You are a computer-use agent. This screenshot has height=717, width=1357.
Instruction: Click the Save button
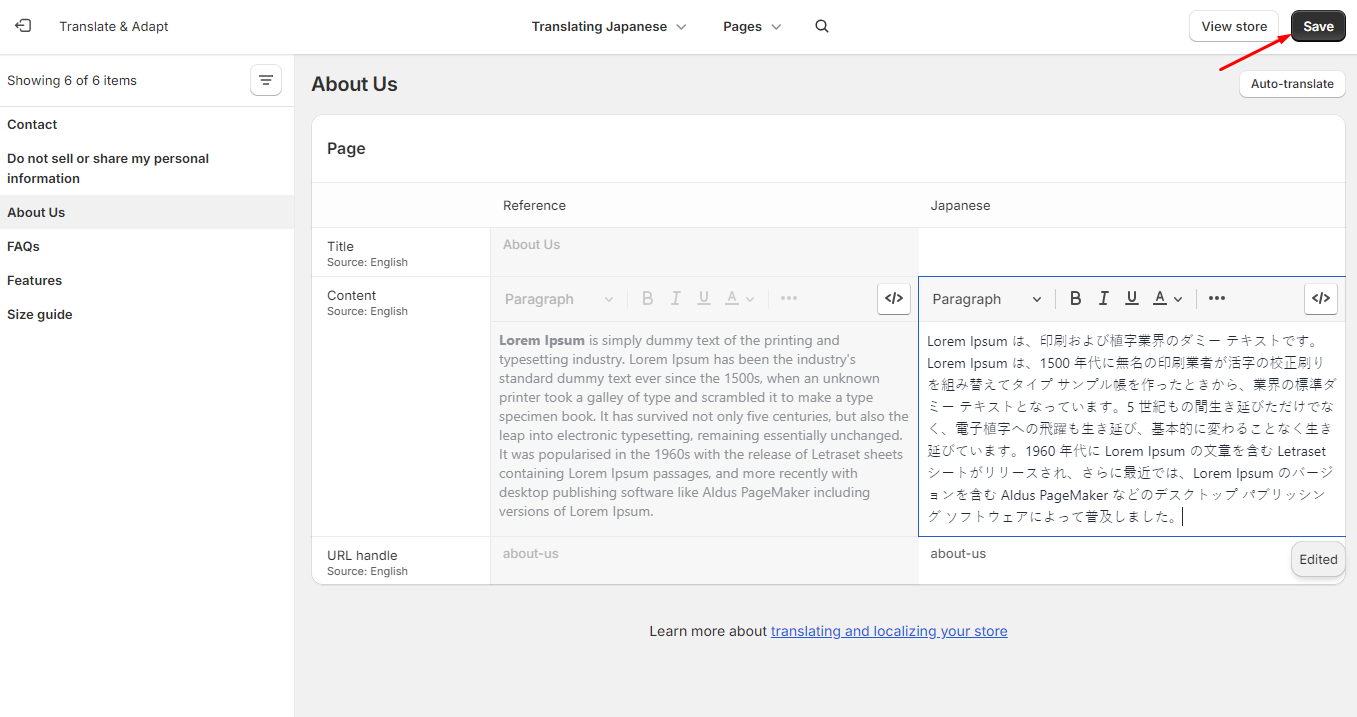[1317, 27]
